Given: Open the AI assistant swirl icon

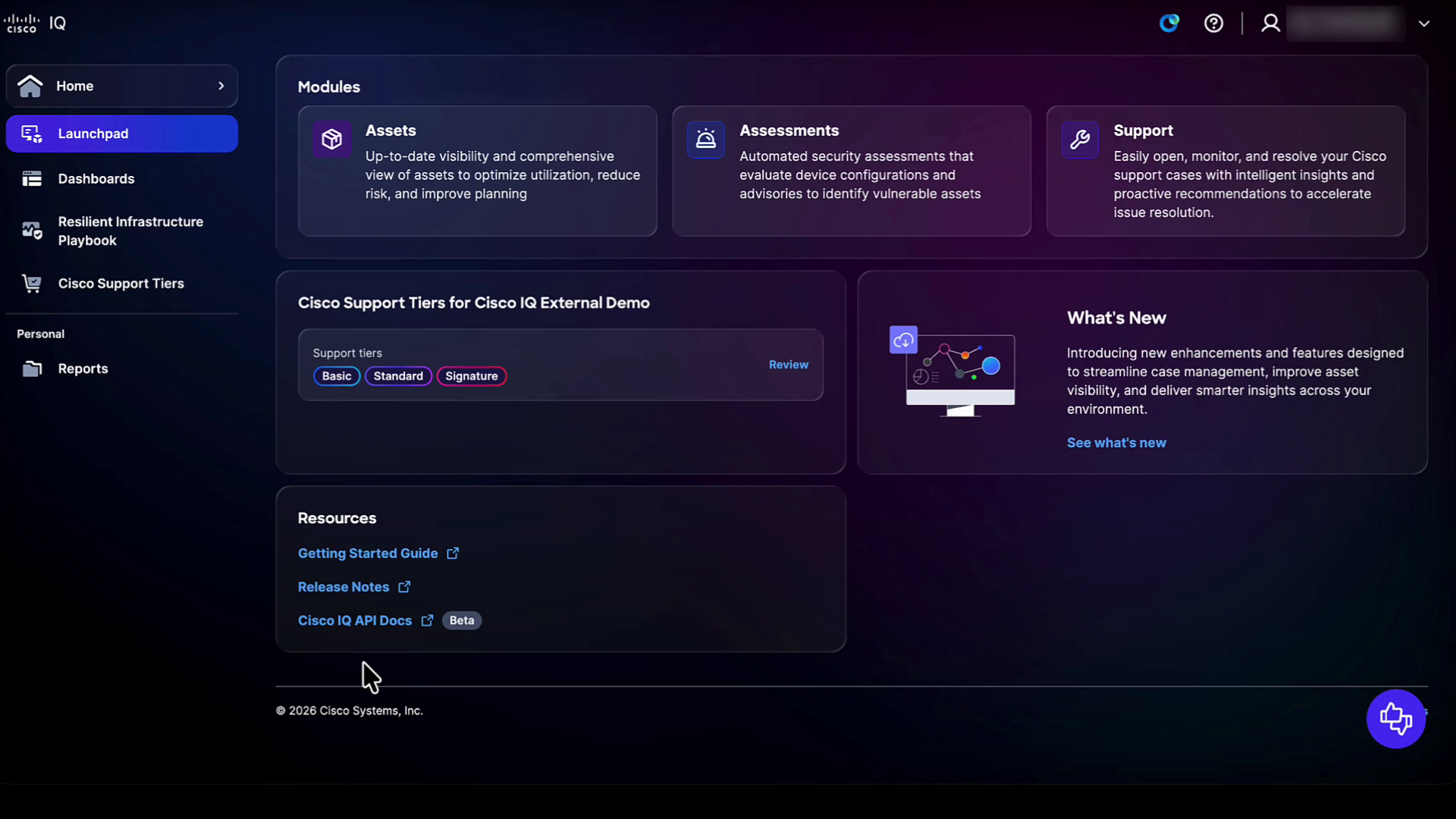Looking at the screenshot, I should click(x=1169, y=24).
